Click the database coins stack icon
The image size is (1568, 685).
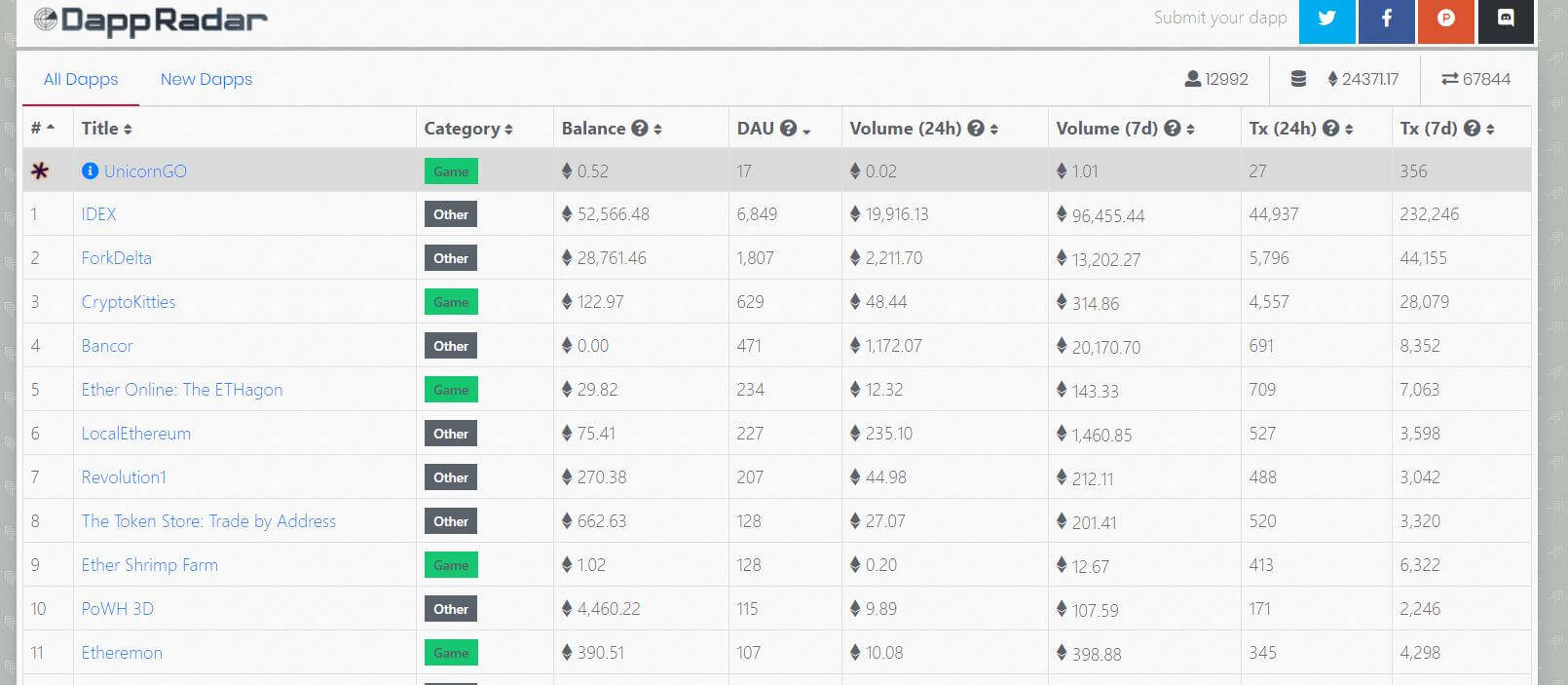(x=1298, y=79)
